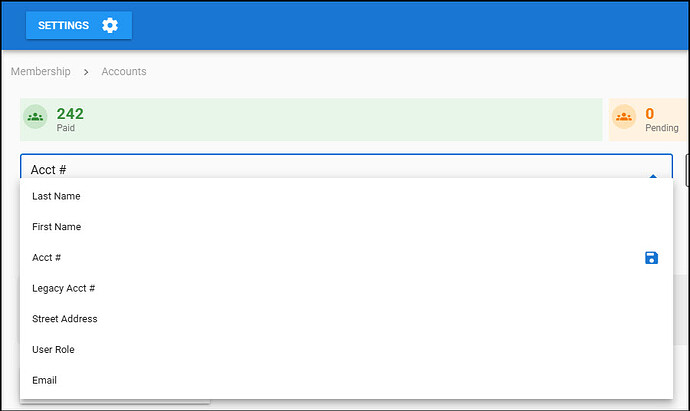This screenshot has width=690, height=411.
Task: Click the gear icon in the Settings button
Action: 110,25
